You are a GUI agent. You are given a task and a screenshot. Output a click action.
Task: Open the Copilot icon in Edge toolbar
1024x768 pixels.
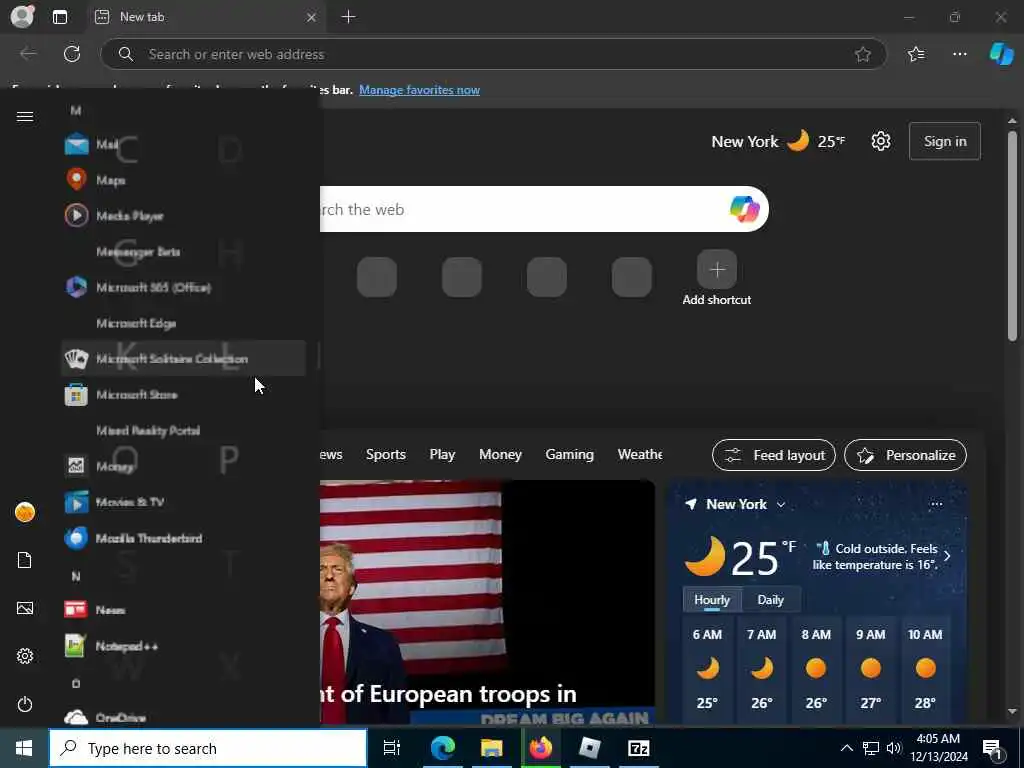click(x=1001, y=54)
